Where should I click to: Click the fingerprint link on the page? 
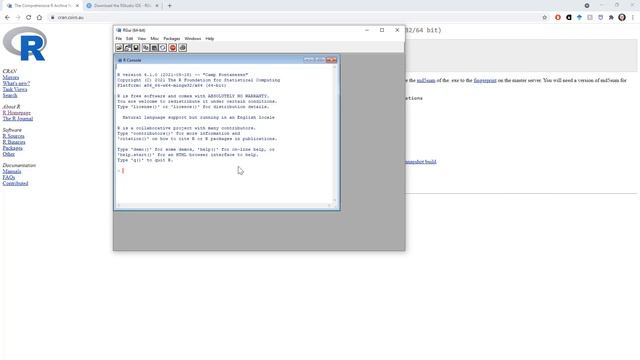click(x=485, y=80)
